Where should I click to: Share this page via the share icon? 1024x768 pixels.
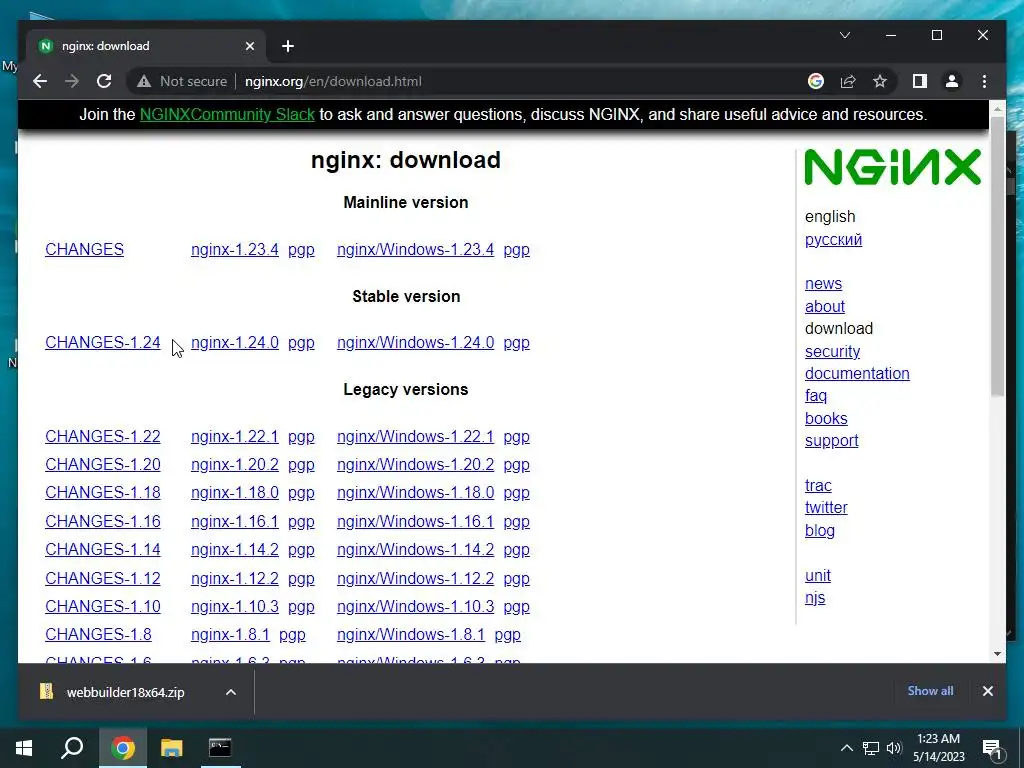848,81
